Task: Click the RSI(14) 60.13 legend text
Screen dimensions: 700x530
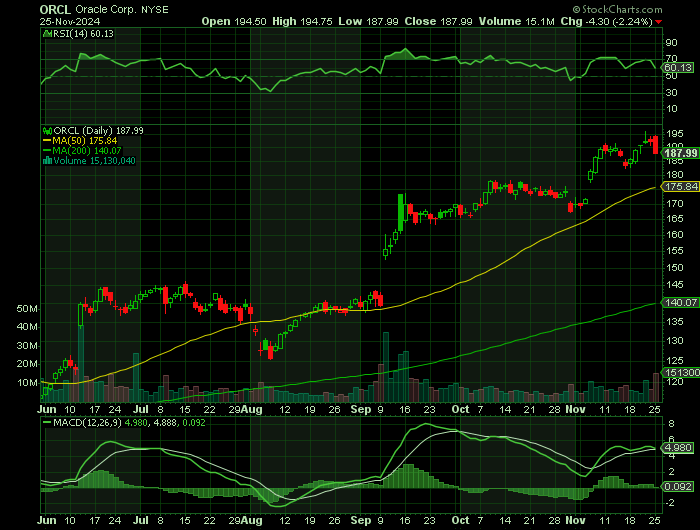Action: tap(83, 34)
